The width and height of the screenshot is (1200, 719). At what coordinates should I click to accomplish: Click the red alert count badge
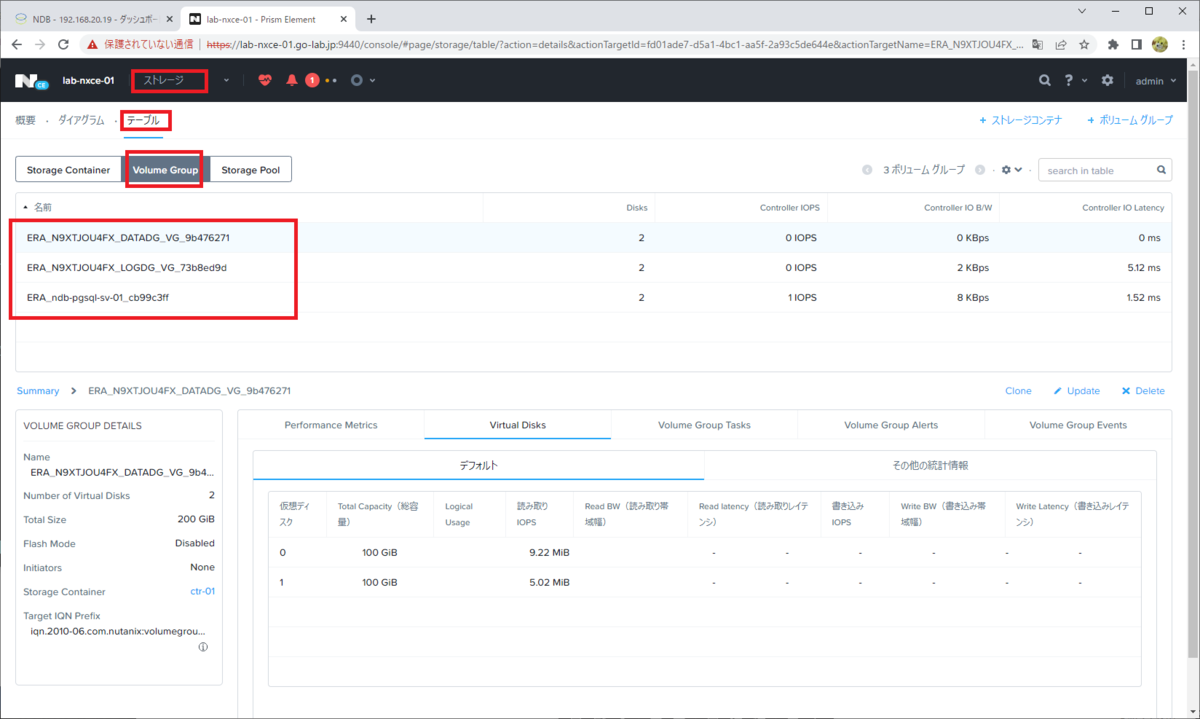coord(312,80)
